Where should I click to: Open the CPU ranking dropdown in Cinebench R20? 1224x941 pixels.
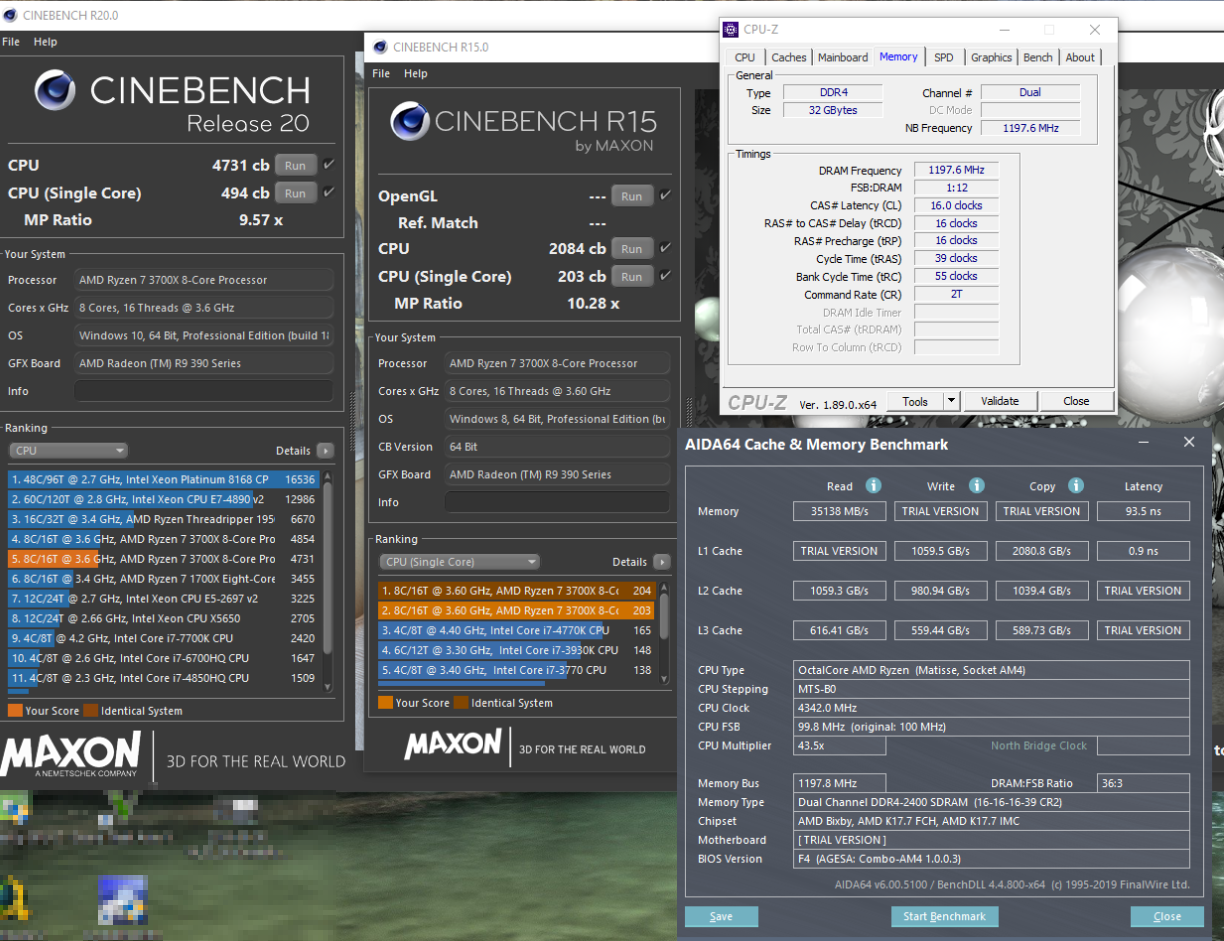[x=68, y=451]
